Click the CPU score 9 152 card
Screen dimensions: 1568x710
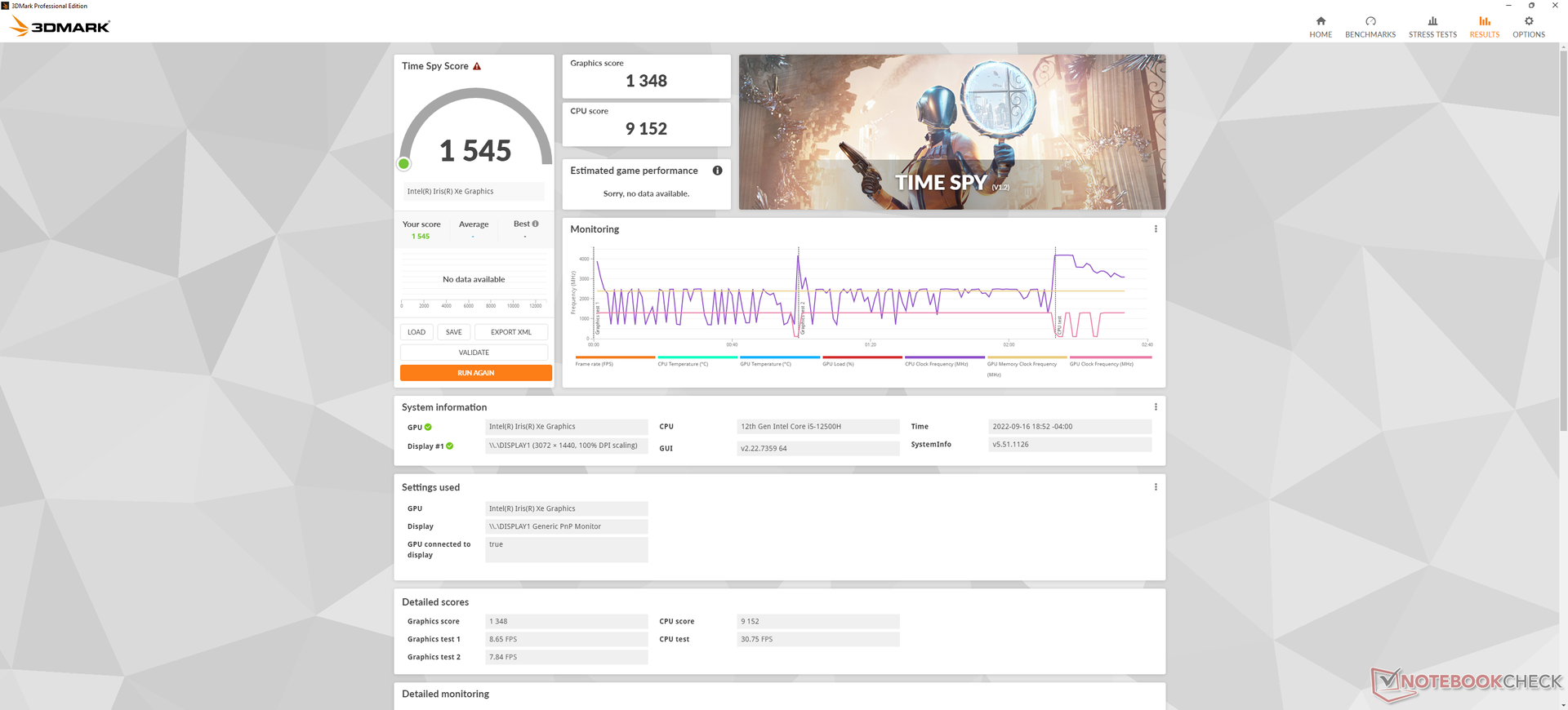coord(646,124)
